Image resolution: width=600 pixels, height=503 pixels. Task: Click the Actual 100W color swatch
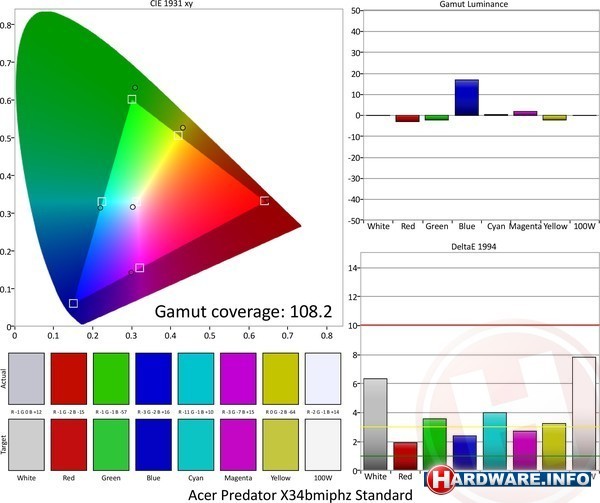coord(323,379)
